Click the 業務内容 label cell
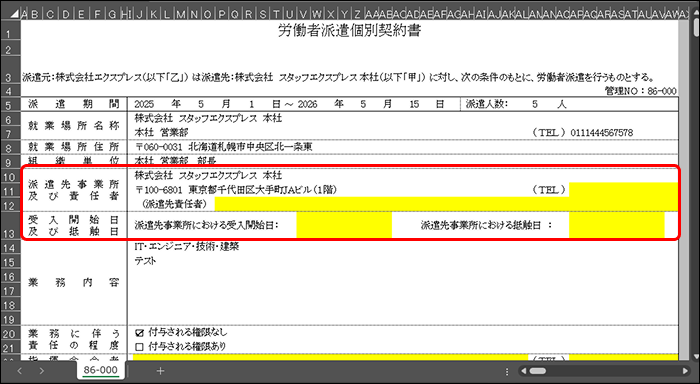This screenshot has height=384, width=700. click(x=74, y=282)
